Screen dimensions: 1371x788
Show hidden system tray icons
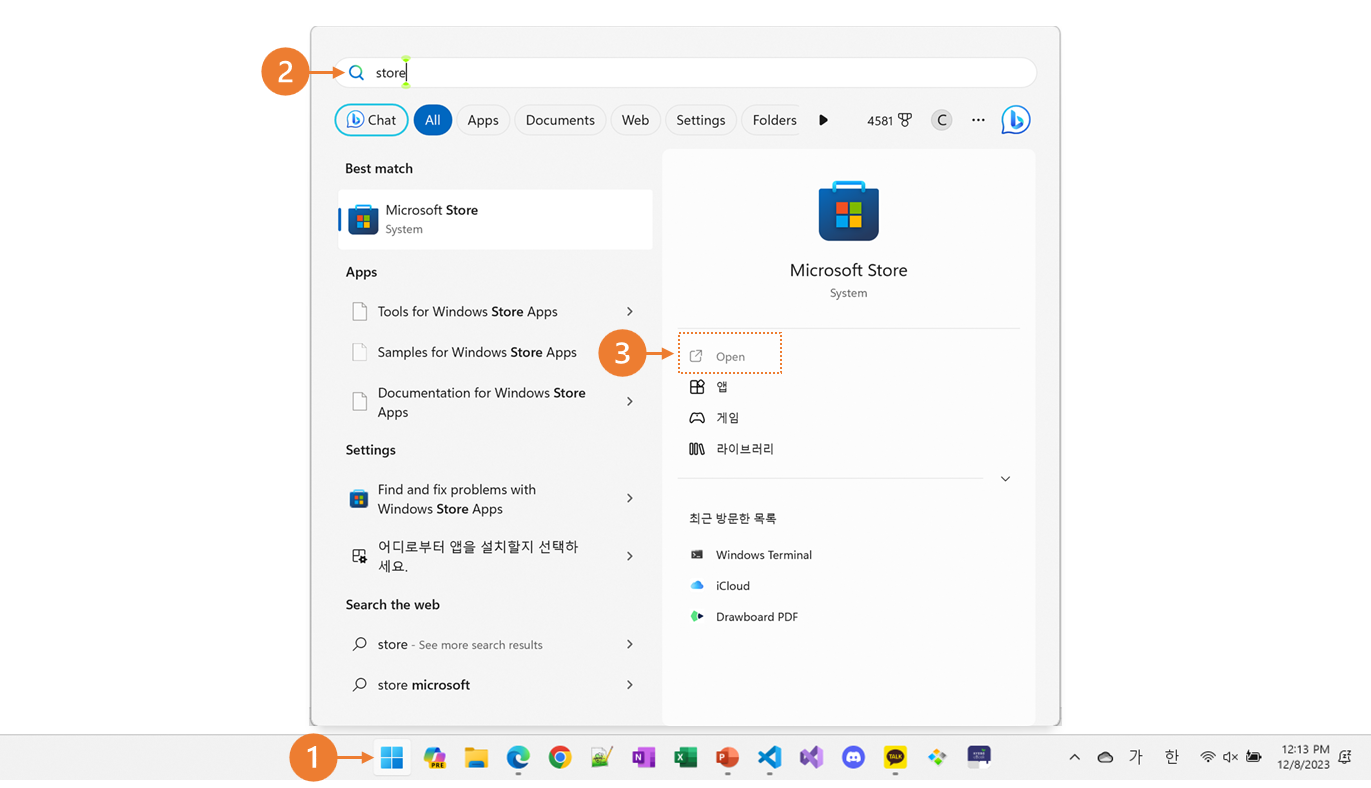click(x=1074, y=758)
